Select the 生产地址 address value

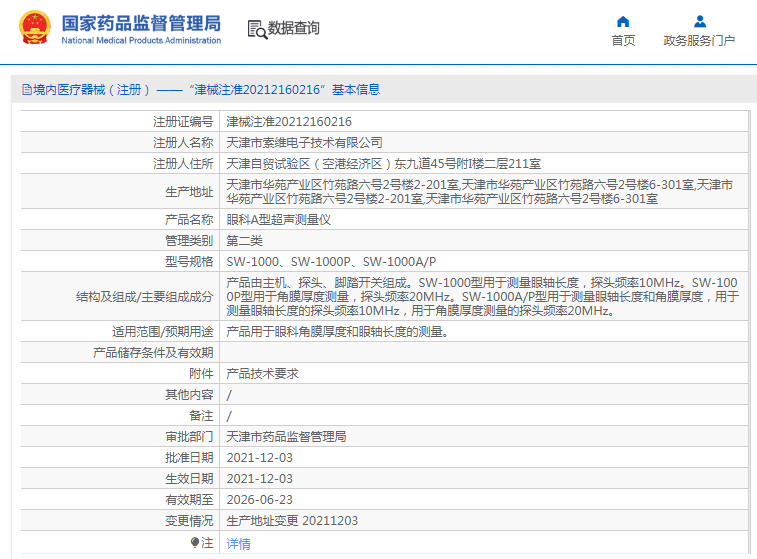click(x=479, y=192)
